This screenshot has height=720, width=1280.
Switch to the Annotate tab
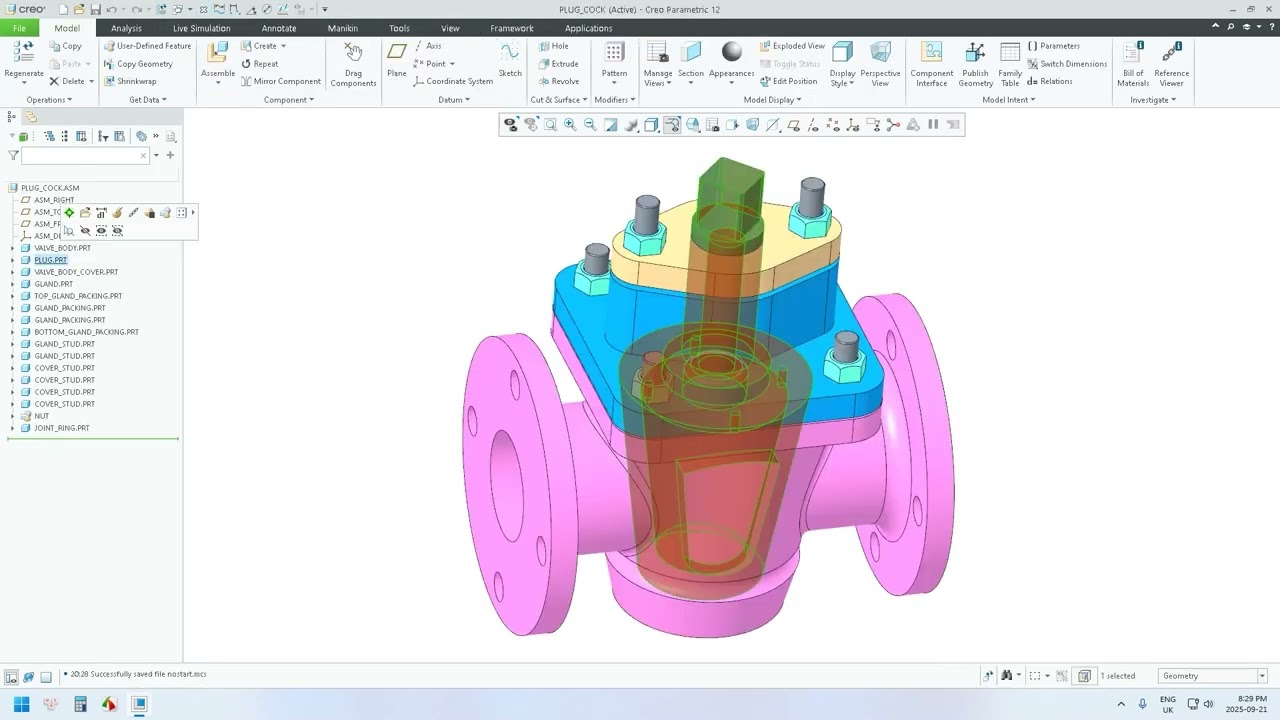[279, 28]
